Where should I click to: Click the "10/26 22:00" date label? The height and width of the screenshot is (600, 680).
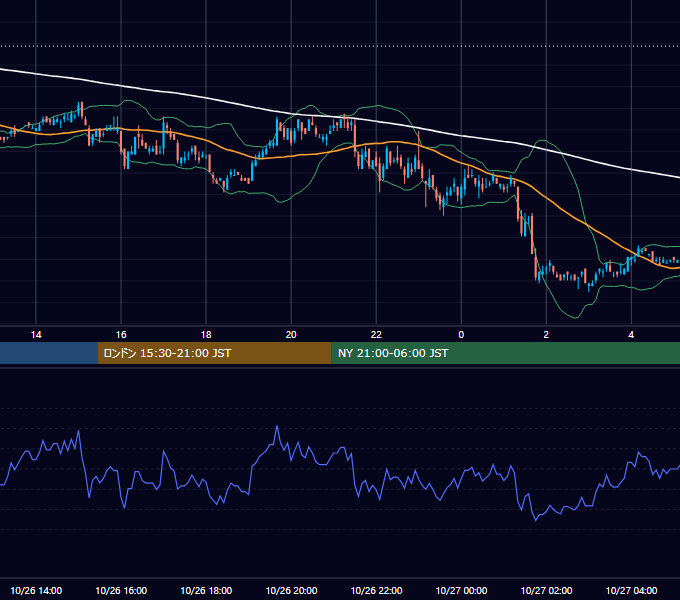pos(376,590)
